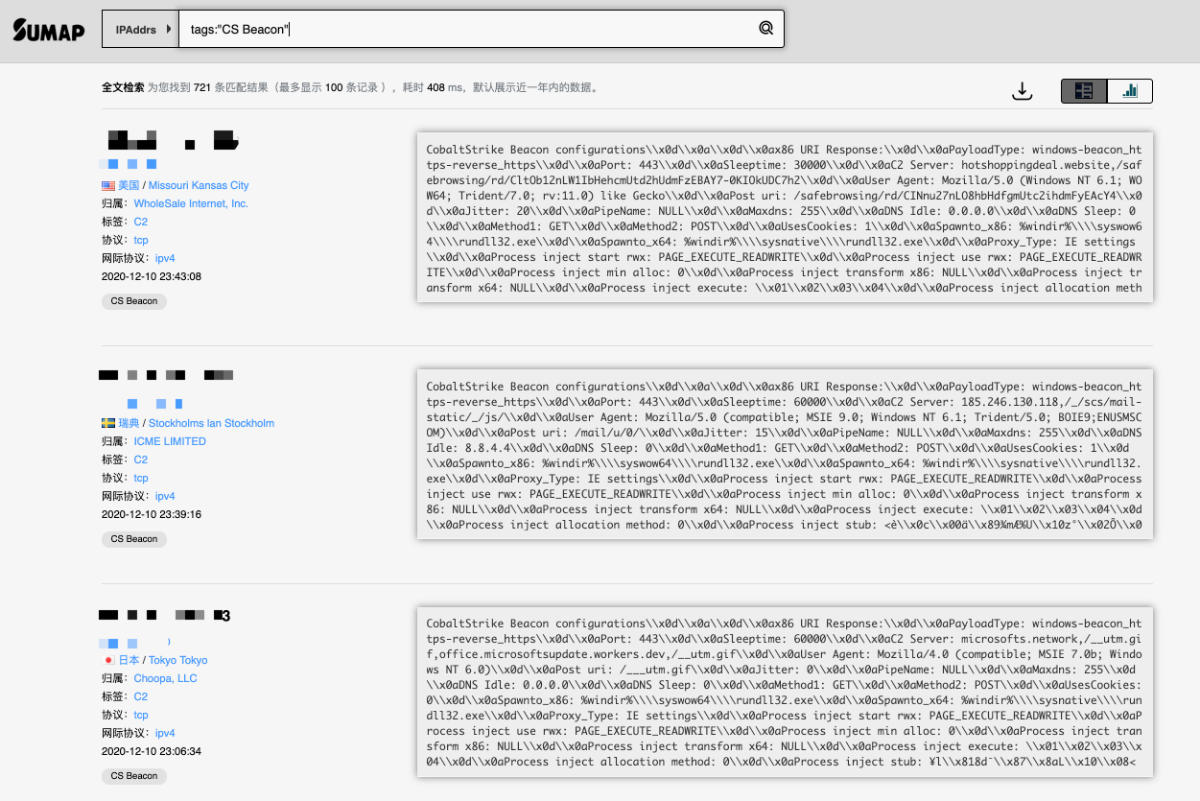This screenshot has height=801, width=1200.
Task: Click the C2 tag in Tokyo result
Action: (x=141, y=697)
